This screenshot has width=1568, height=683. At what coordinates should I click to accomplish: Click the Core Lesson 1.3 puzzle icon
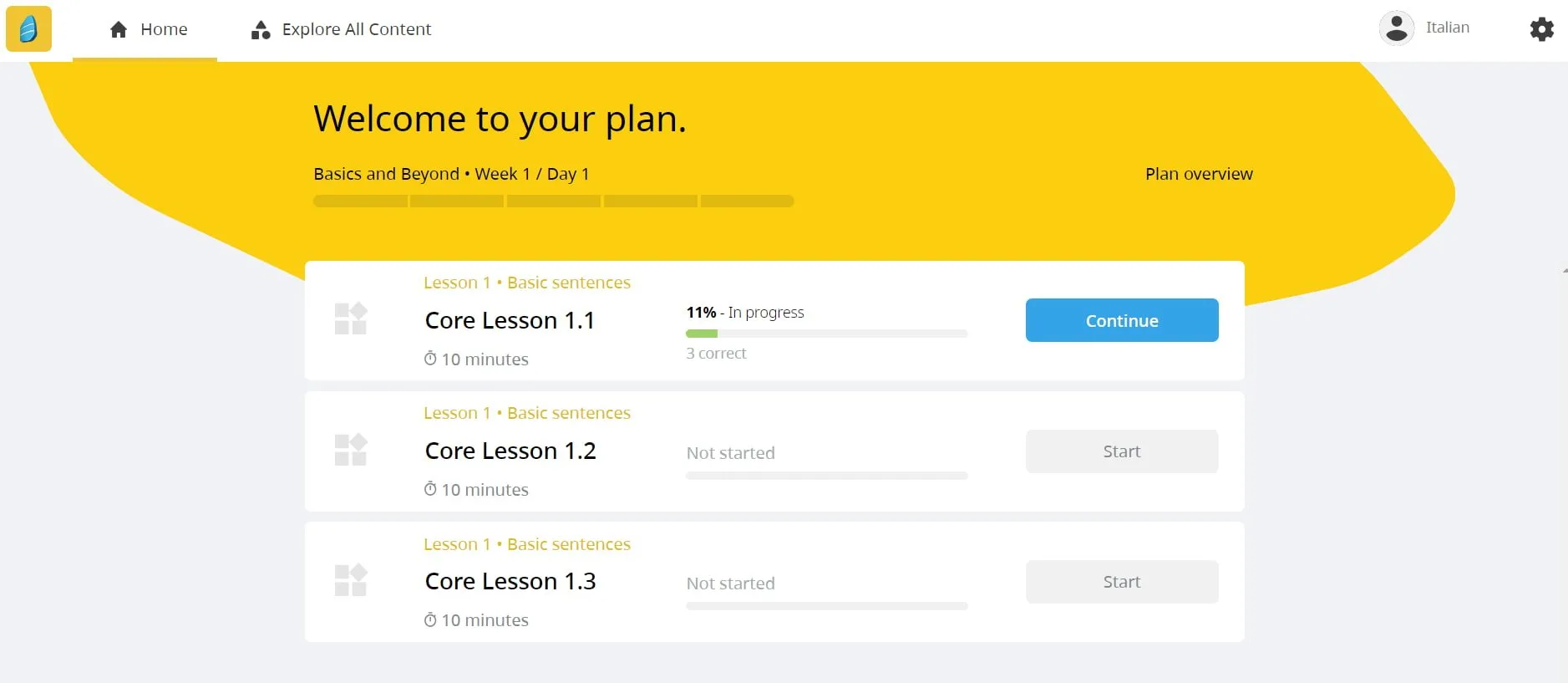pyautogui.click(x=351, y=580)
